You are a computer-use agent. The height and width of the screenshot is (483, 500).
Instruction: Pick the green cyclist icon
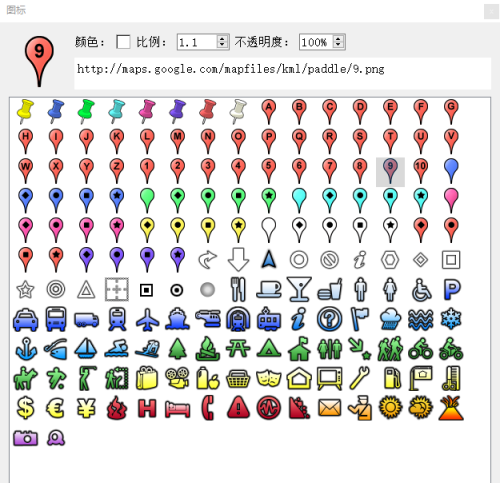(x=421, y=349)
